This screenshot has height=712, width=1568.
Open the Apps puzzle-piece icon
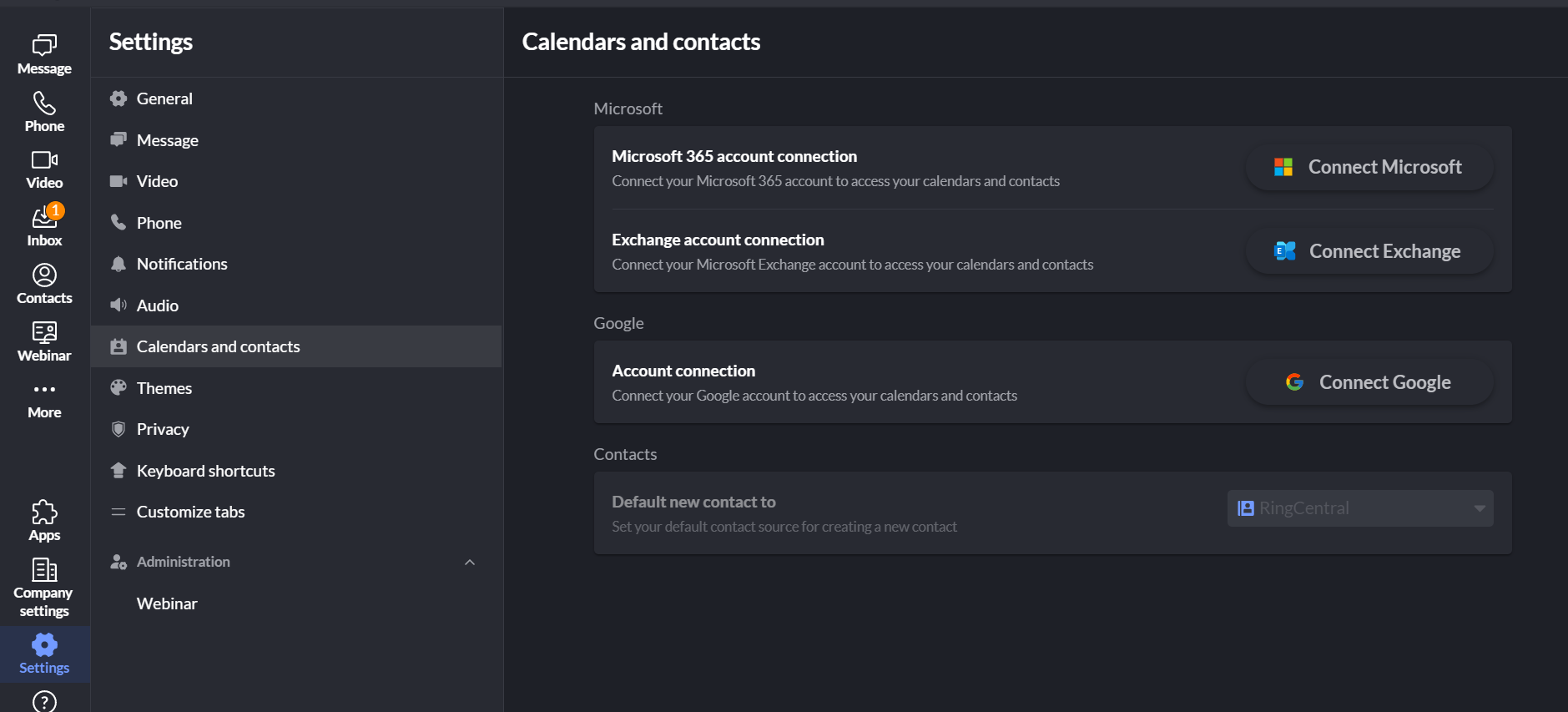click(x=44, y=512)
